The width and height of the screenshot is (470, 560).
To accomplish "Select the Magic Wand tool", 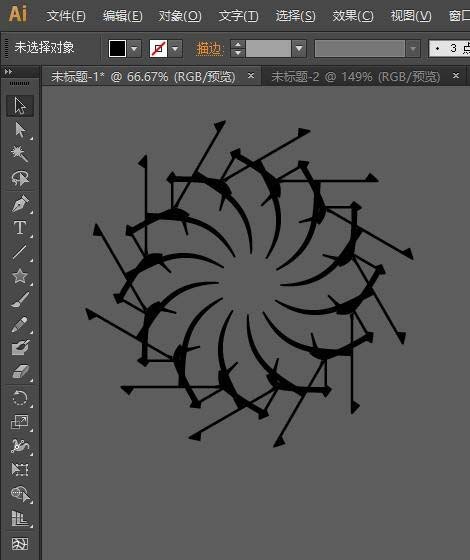I will tap(20, 154).
